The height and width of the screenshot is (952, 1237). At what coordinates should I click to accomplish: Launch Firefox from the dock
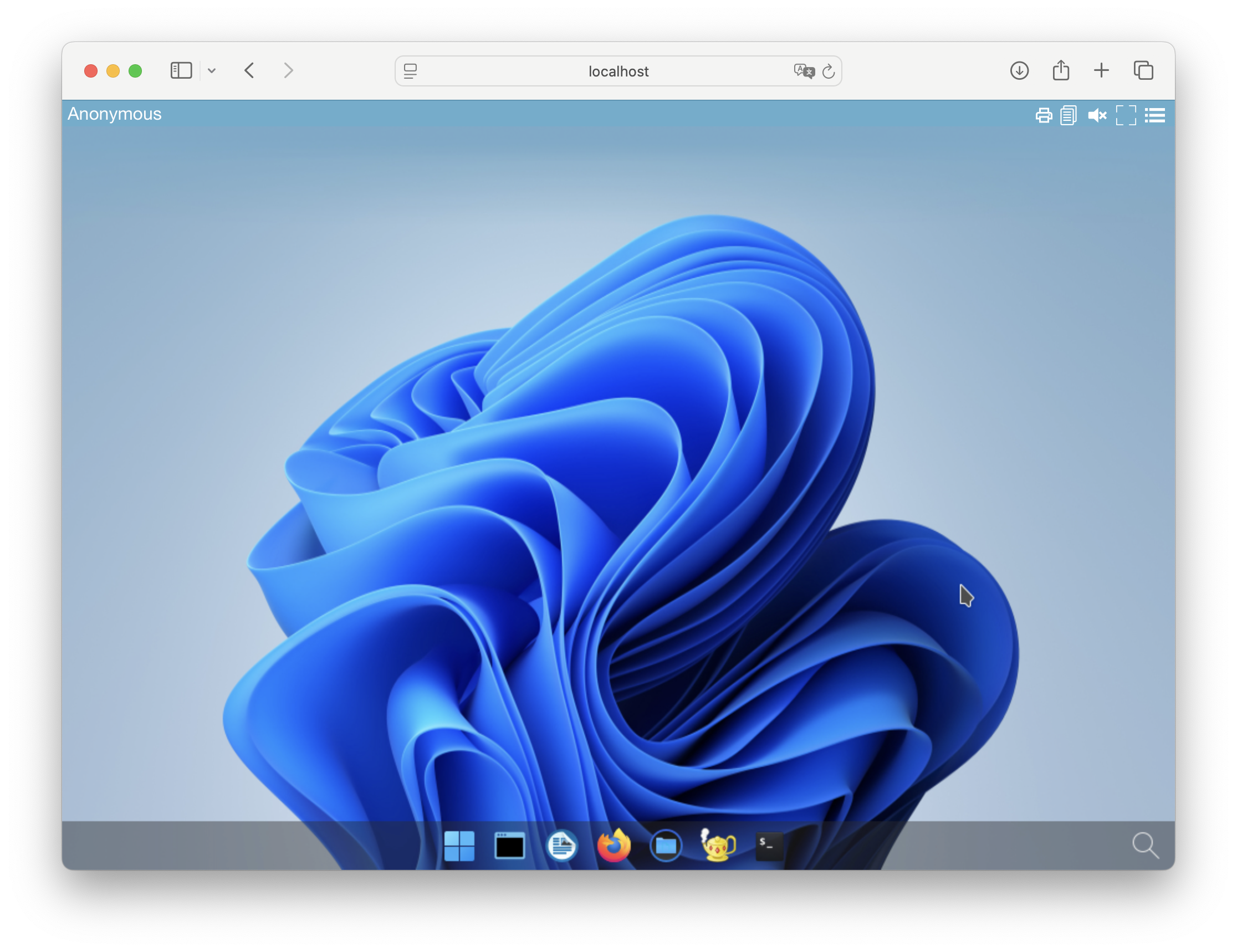point(614,846)
